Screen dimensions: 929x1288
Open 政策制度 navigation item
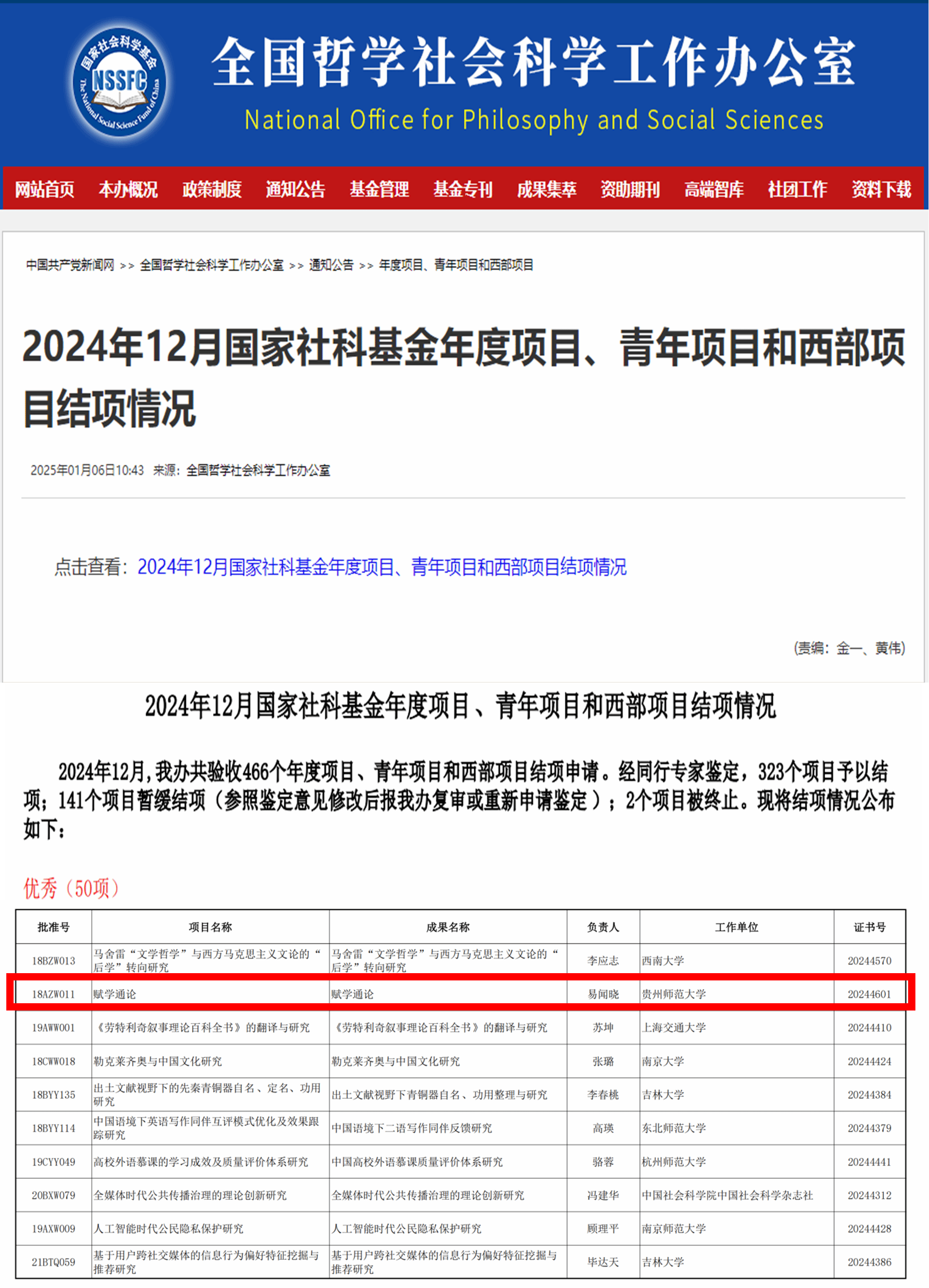click(212, 189)
